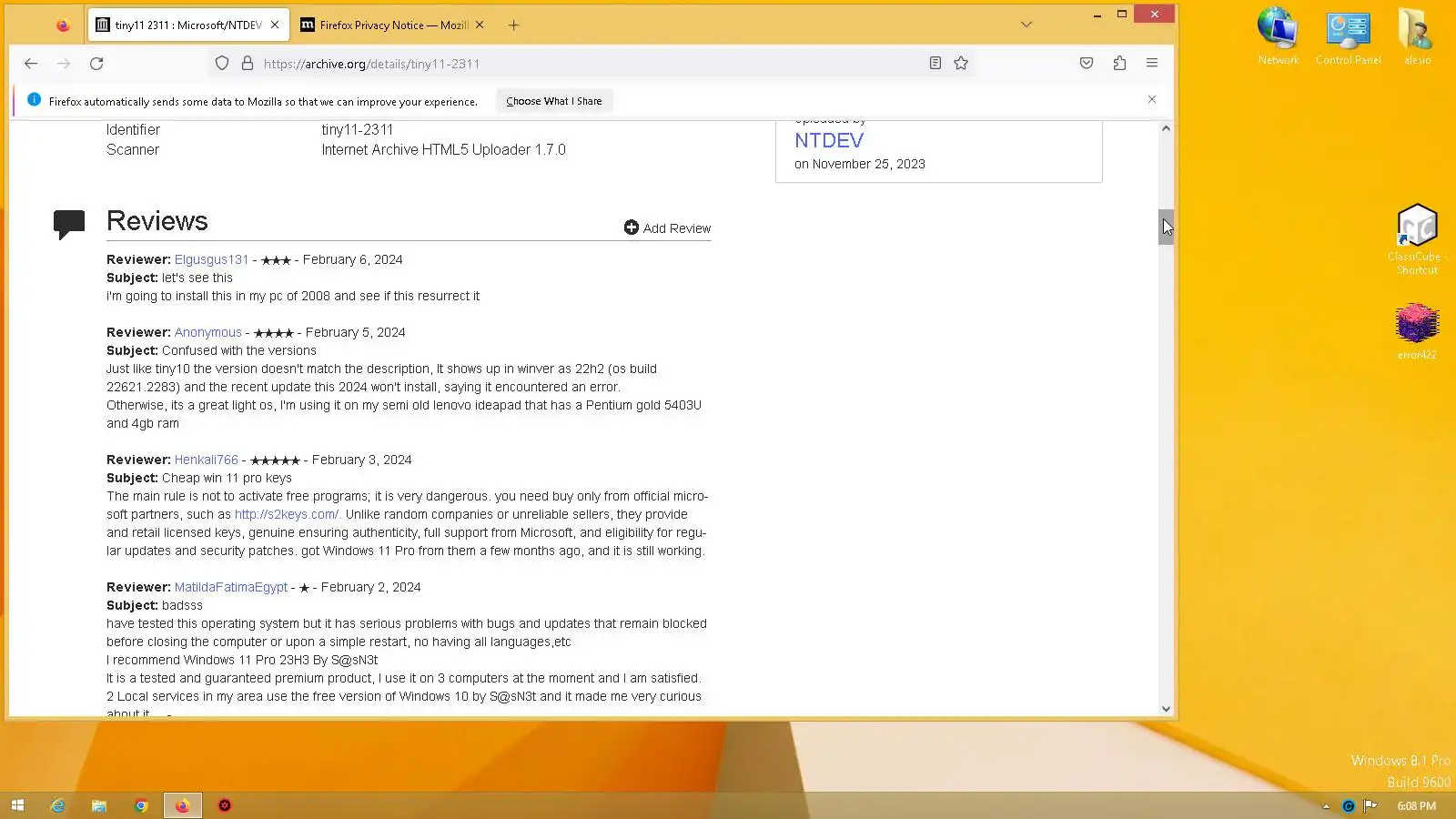The width and height of the screenshot is (1456, 819).
Task: Switch to Firefox Privacy Notice tab
Action: coord(392,25)
